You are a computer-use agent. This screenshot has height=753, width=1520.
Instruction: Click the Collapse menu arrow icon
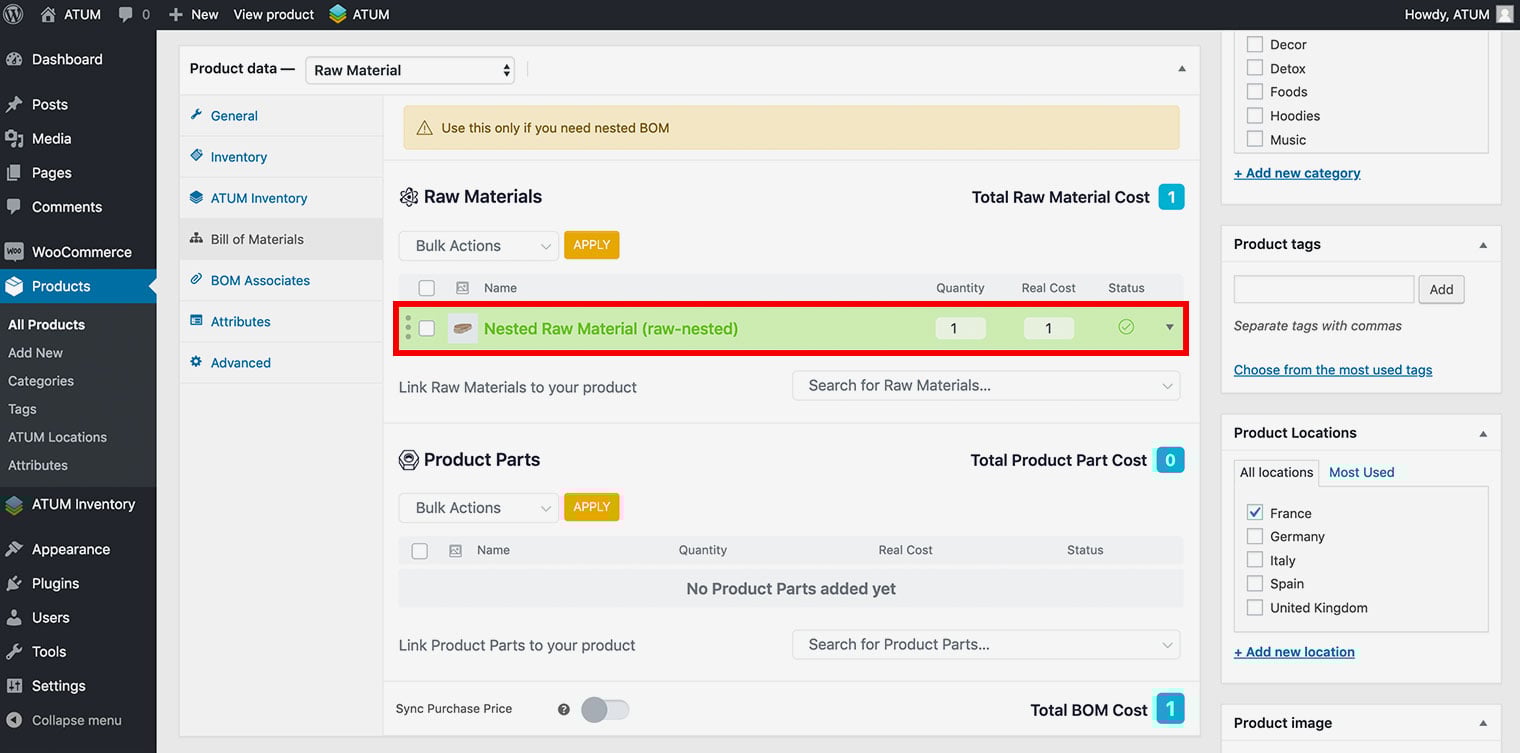[x=14, y=720]
